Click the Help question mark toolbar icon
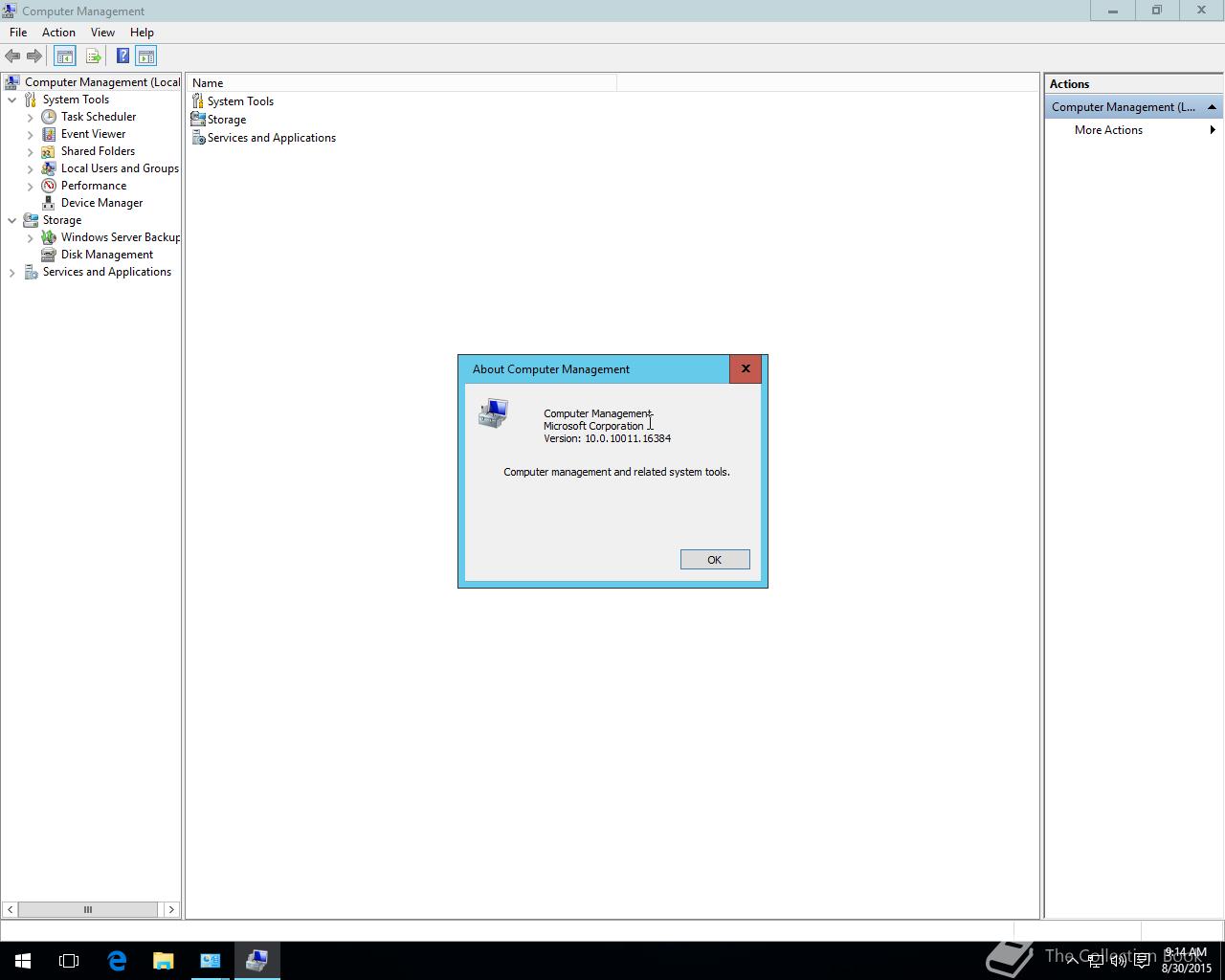The image size is (1225, 980). [x=122, y=56]
